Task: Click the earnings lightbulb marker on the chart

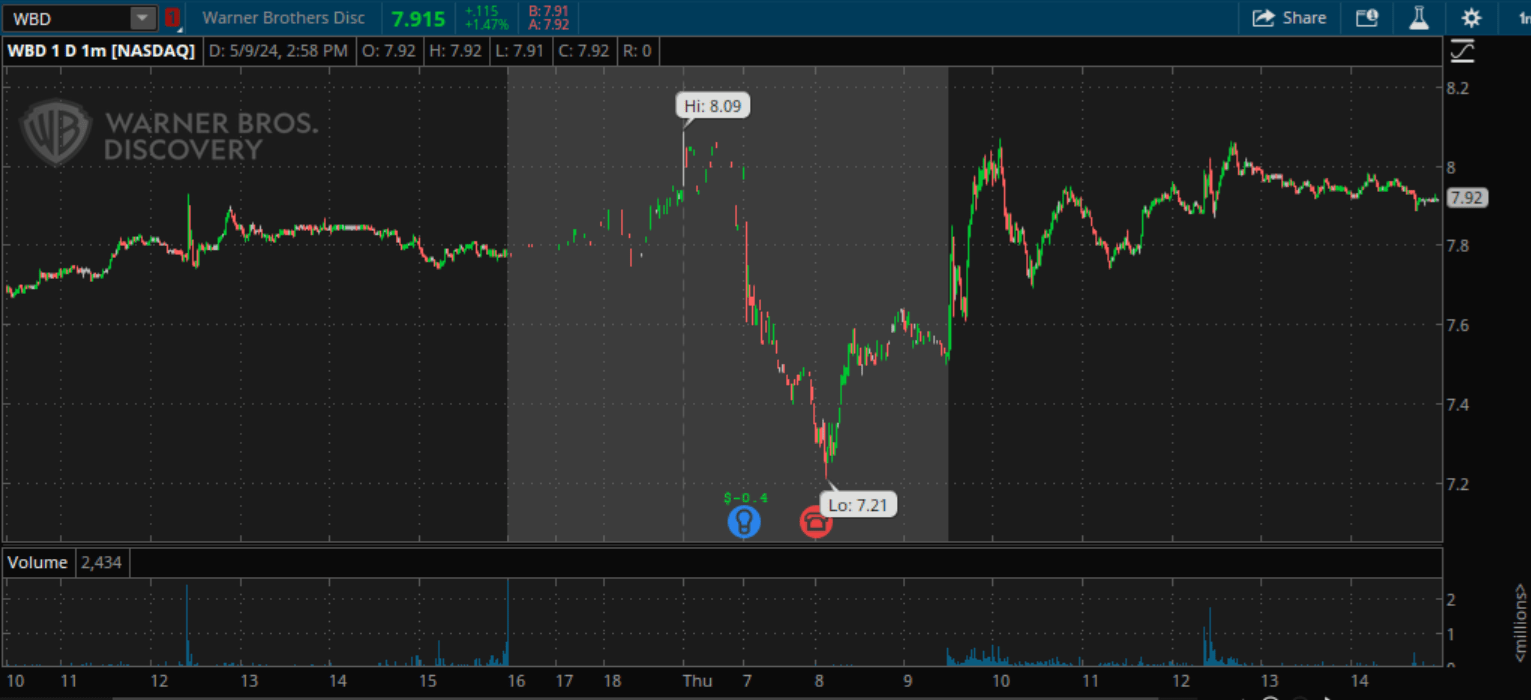Action: [x=744, y=521]
